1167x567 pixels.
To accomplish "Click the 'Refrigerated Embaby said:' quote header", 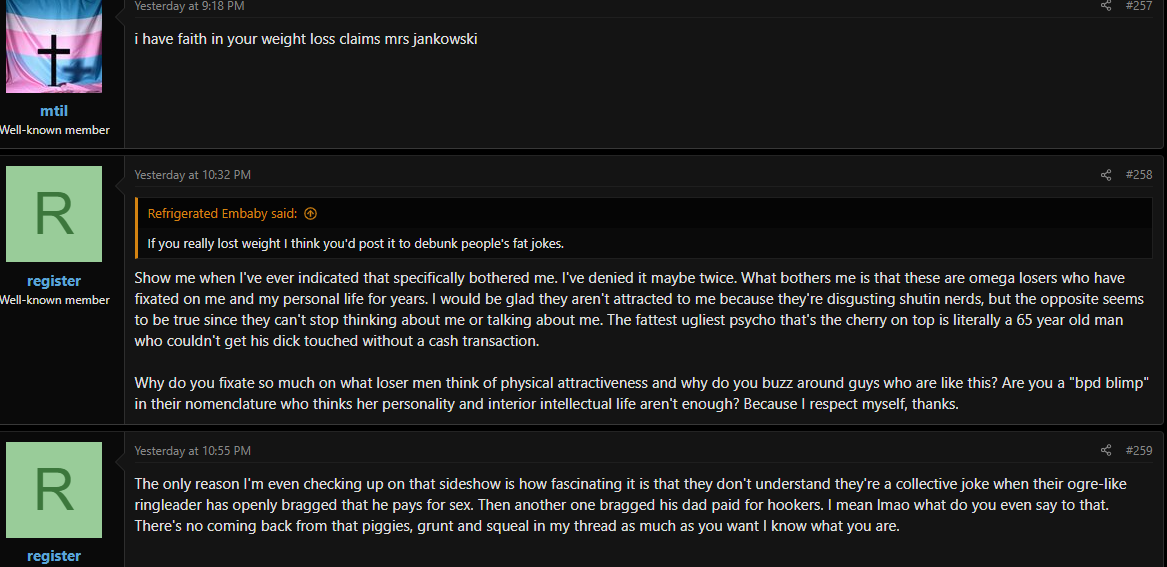I will (222, 214).
